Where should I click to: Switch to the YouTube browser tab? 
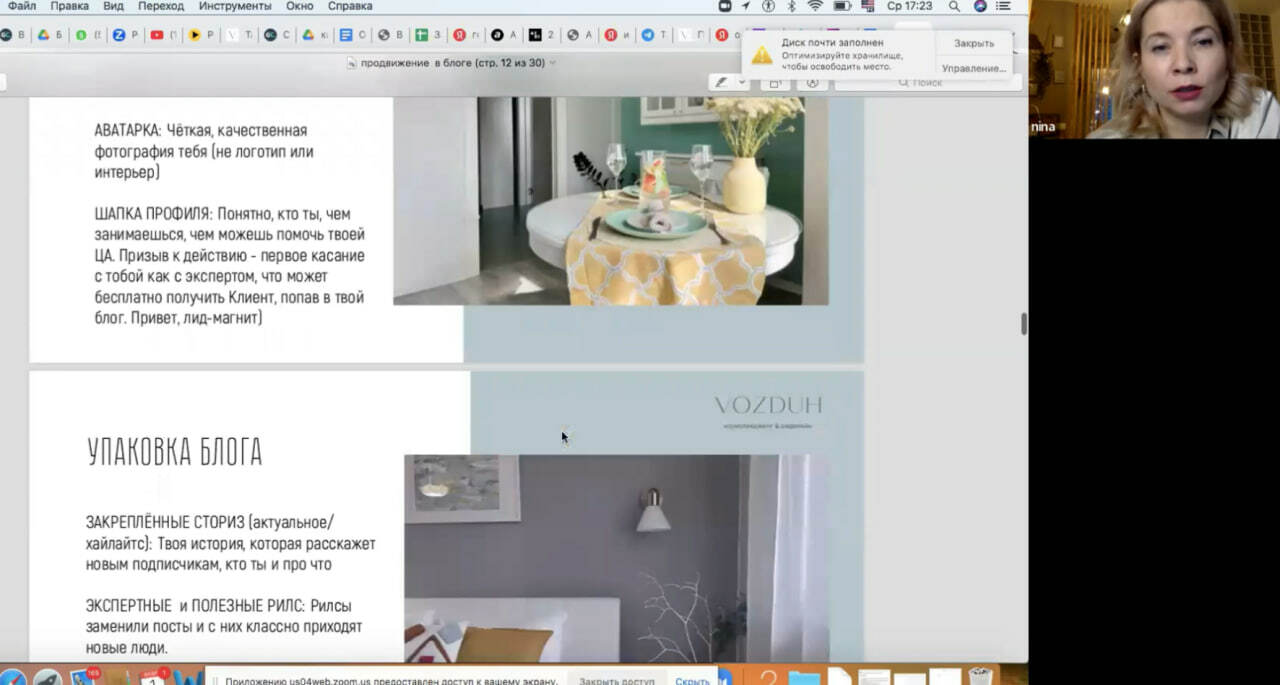tap(157, 35)
